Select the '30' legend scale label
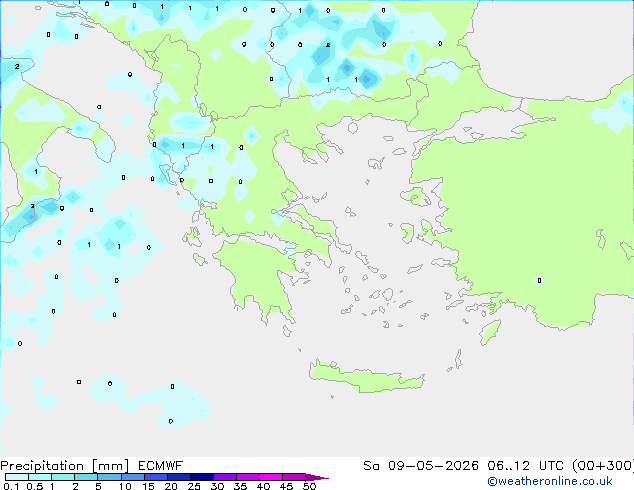 click(x=217, y=486)
